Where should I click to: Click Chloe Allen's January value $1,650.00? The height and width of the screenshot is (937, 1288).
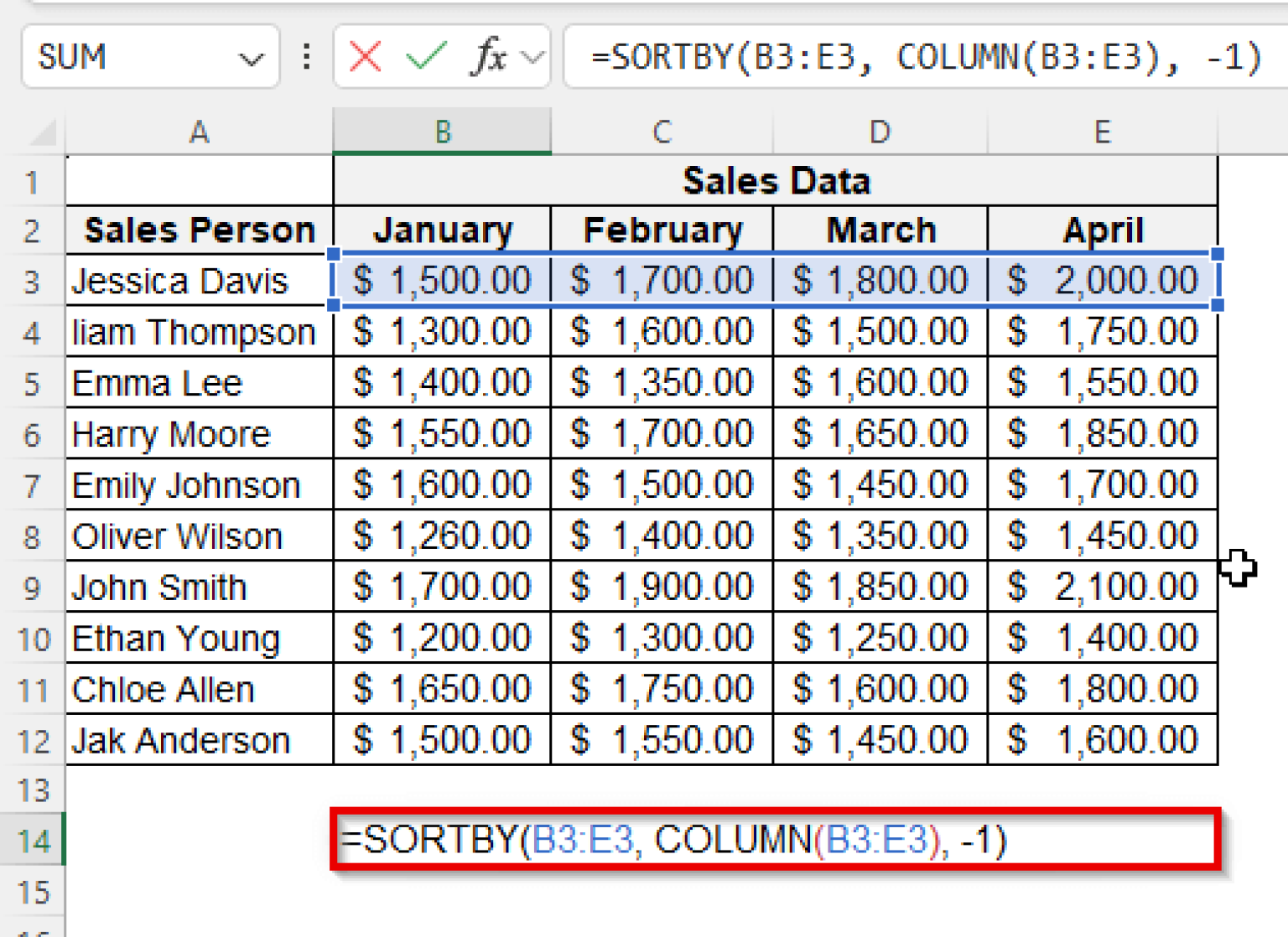(442, 690)
